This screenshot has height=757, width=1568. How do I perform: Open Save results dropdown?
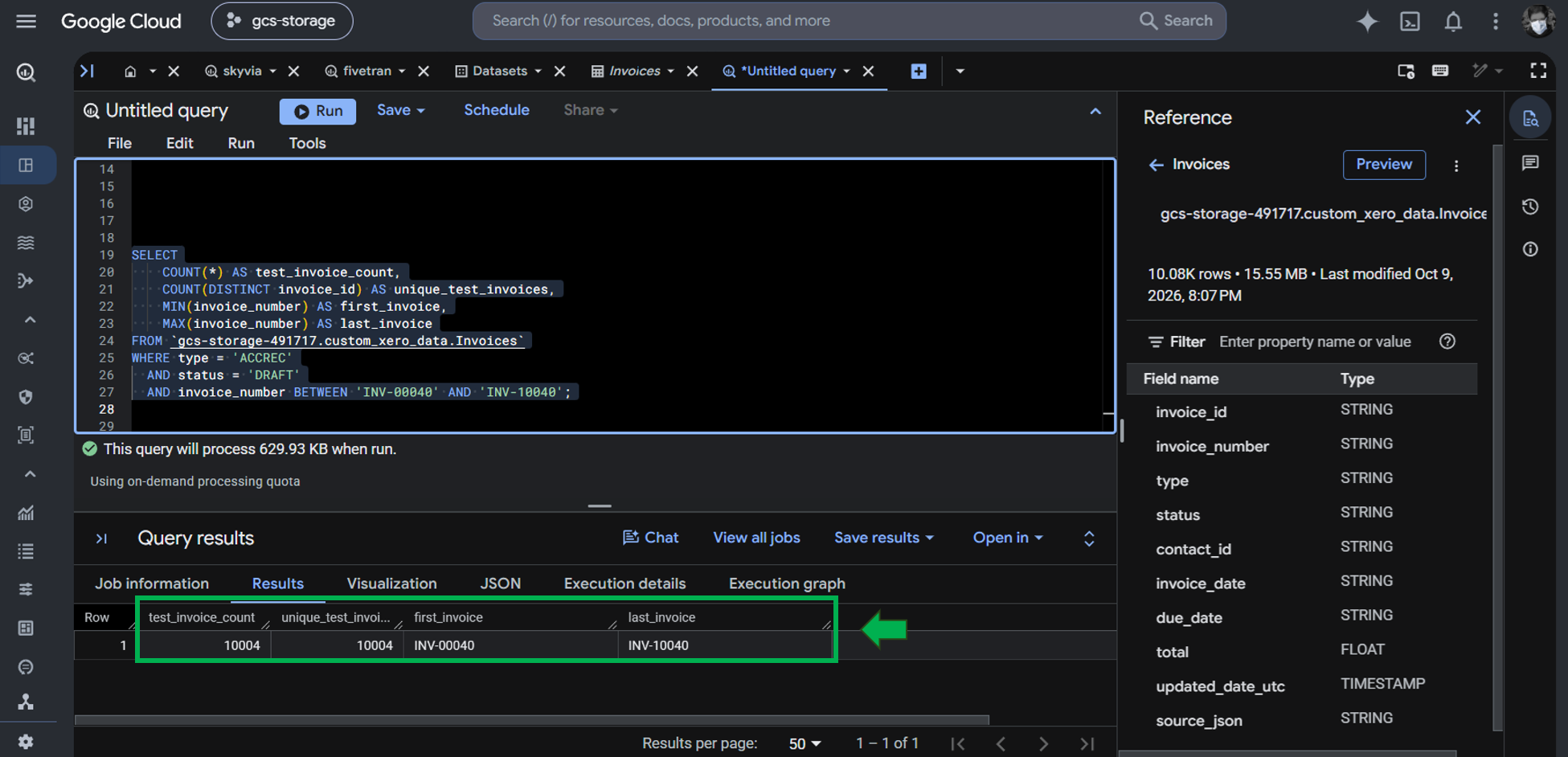[x=883, y=538]
